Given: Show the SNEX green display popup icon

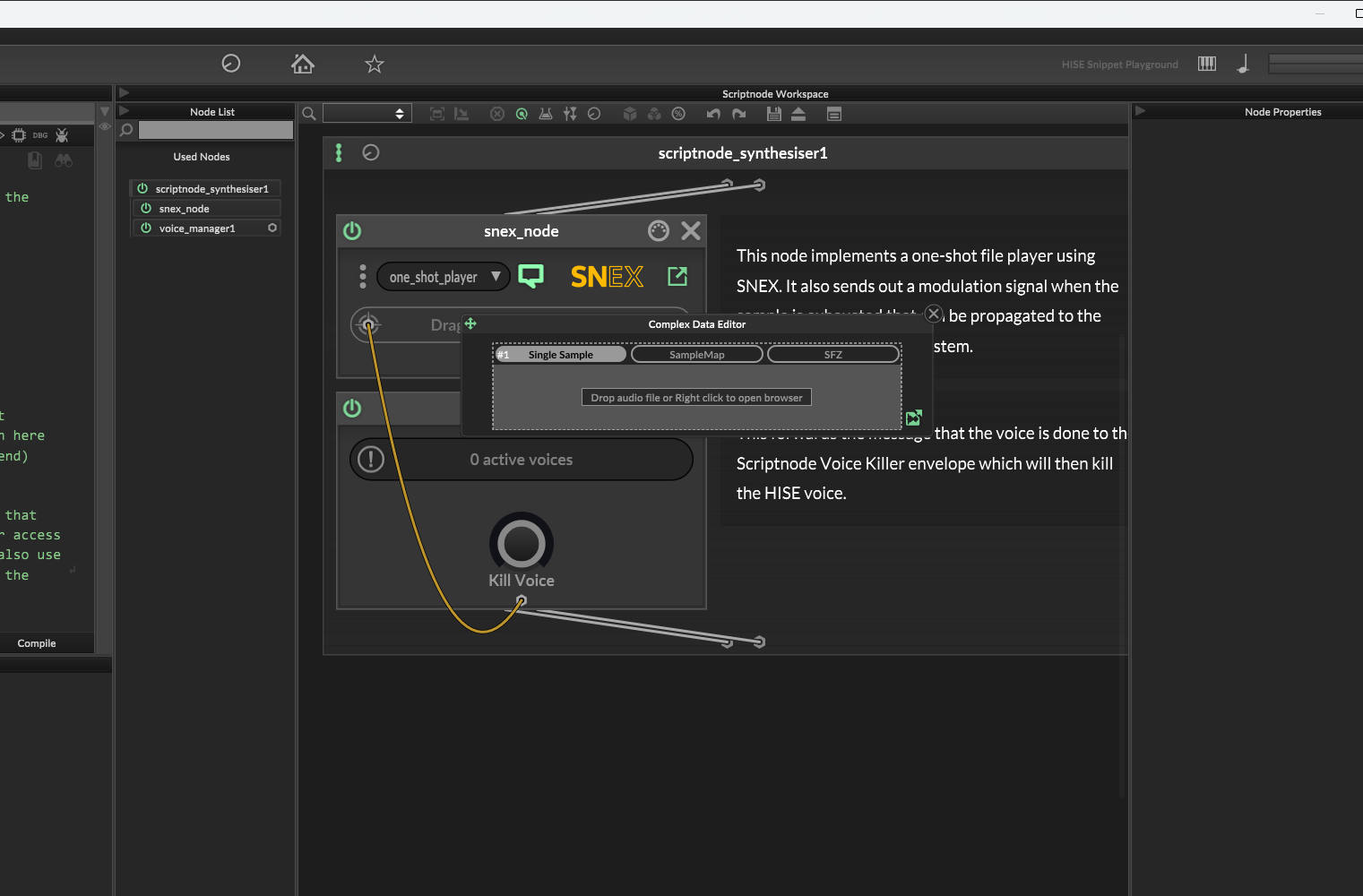Looking at the screenshot, I should tap(531, 276).
